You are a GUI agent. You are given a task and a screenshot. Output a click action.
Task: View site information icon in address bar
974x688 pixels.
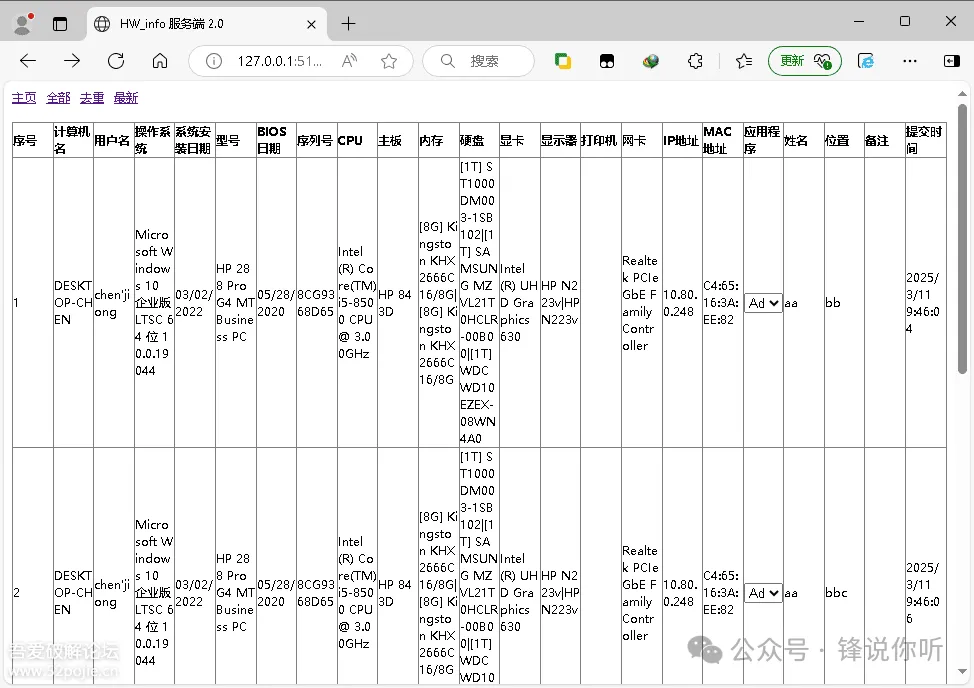[x=214, y=61]
